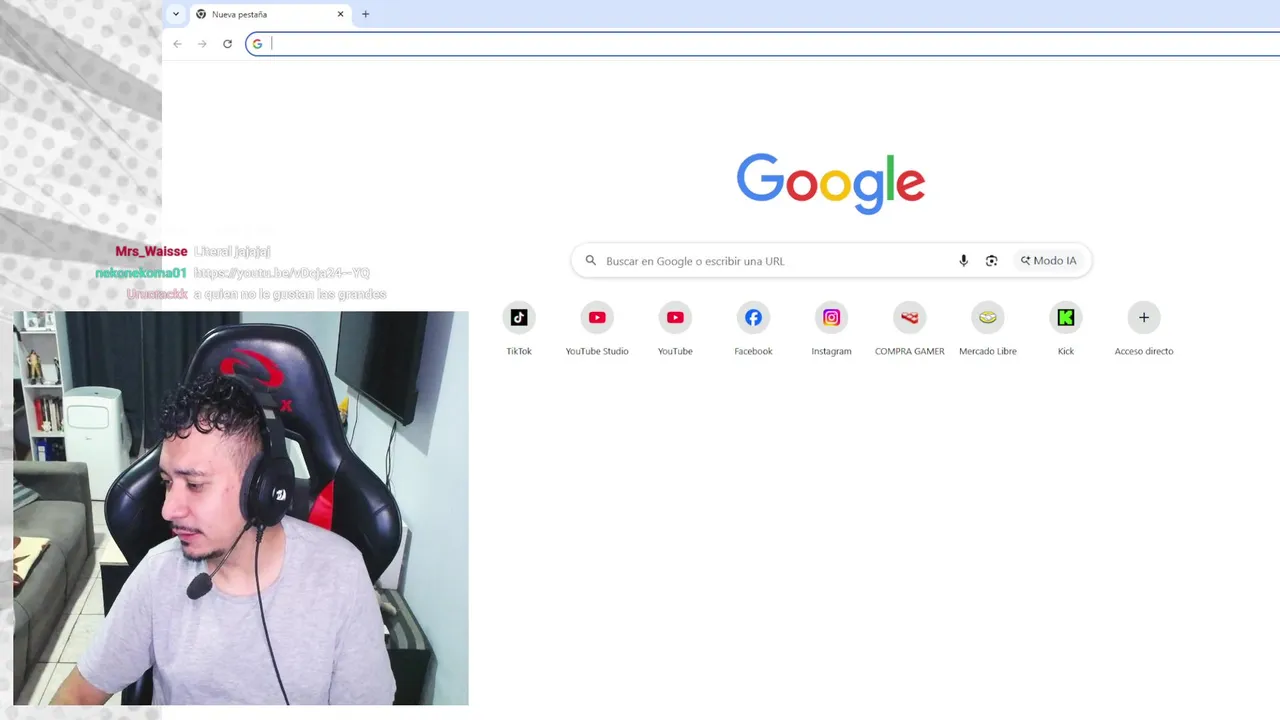Viewport: 1280px width, 720px height.
Task: Click the Google icon in address bar
Action: [257, 44]
